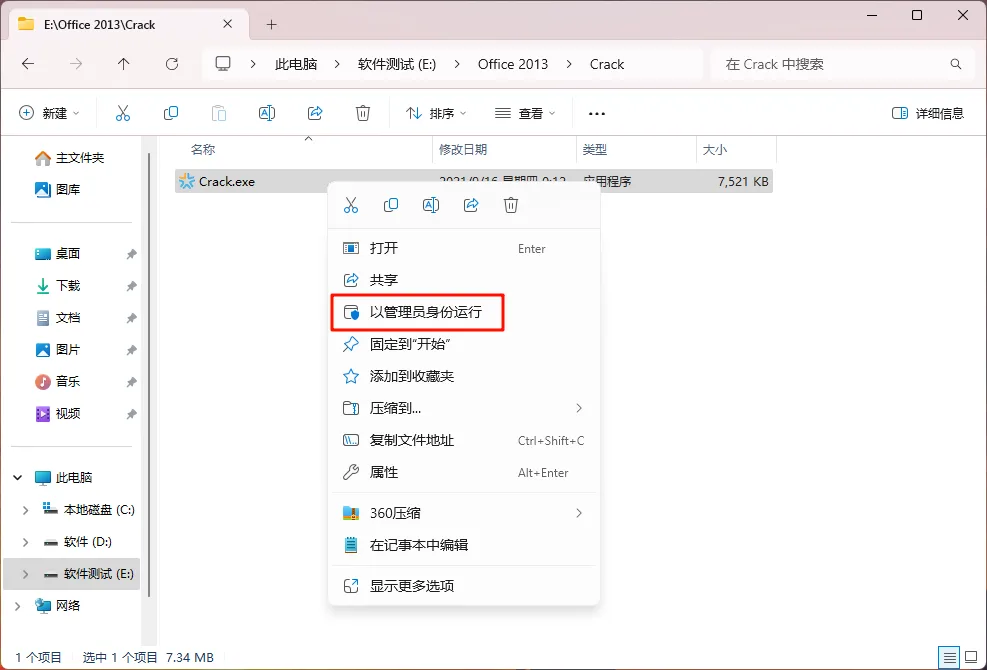This screenshot has height=670, width=987.
Task: Click Copy icon in context menu
Action: point(391,205)
